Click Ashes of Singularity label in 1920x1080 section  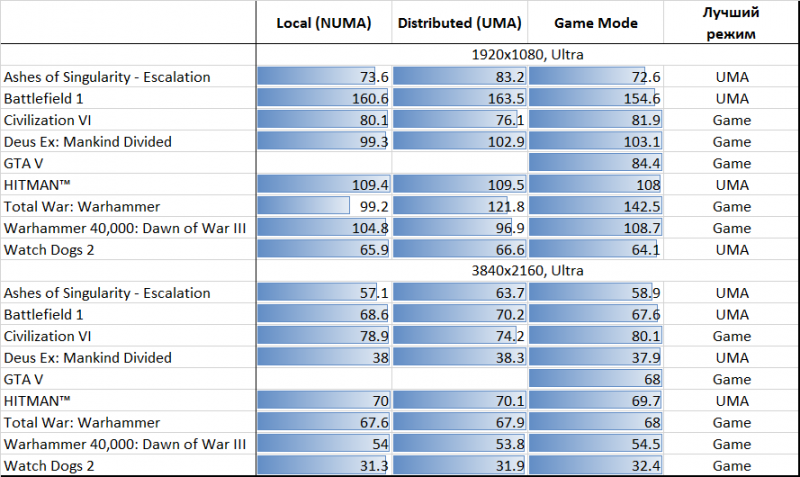107,77
